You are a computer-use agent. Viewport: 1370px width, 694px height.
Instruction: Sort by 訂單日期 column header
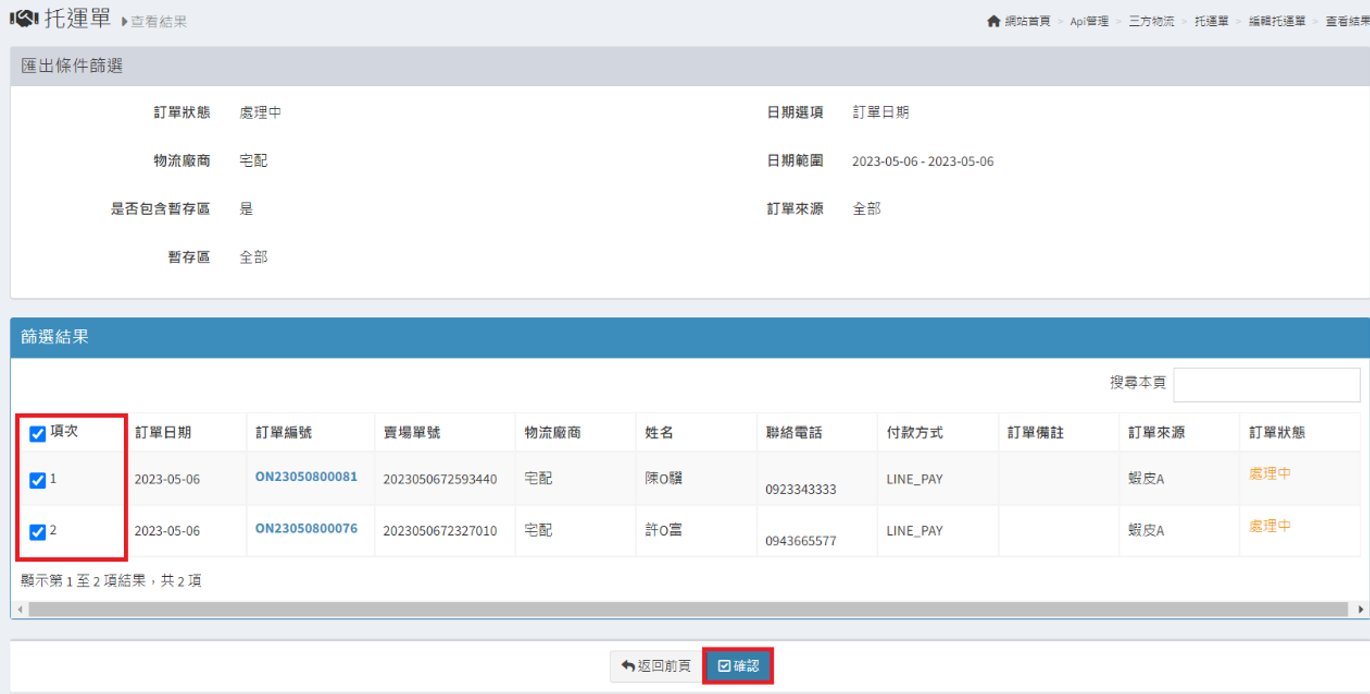(x=163, y=433)
